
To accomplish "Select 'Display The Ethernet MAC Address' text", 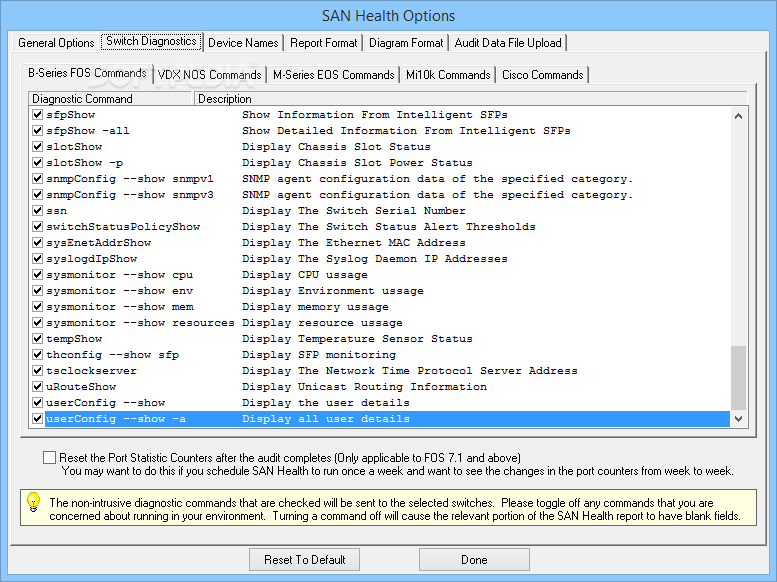I will 354,242.
